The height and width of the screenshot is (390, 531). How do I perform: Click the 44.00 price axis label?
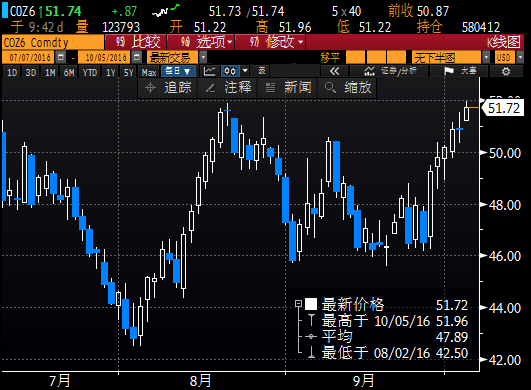[x=505, y=308]
